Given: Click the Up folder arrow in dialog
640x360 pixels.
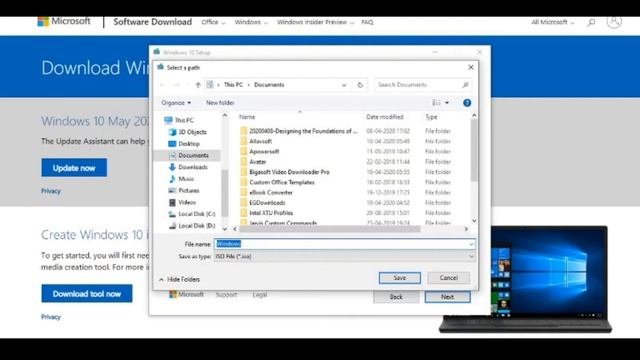Looking at the screenshot, I should coord(198,85).
